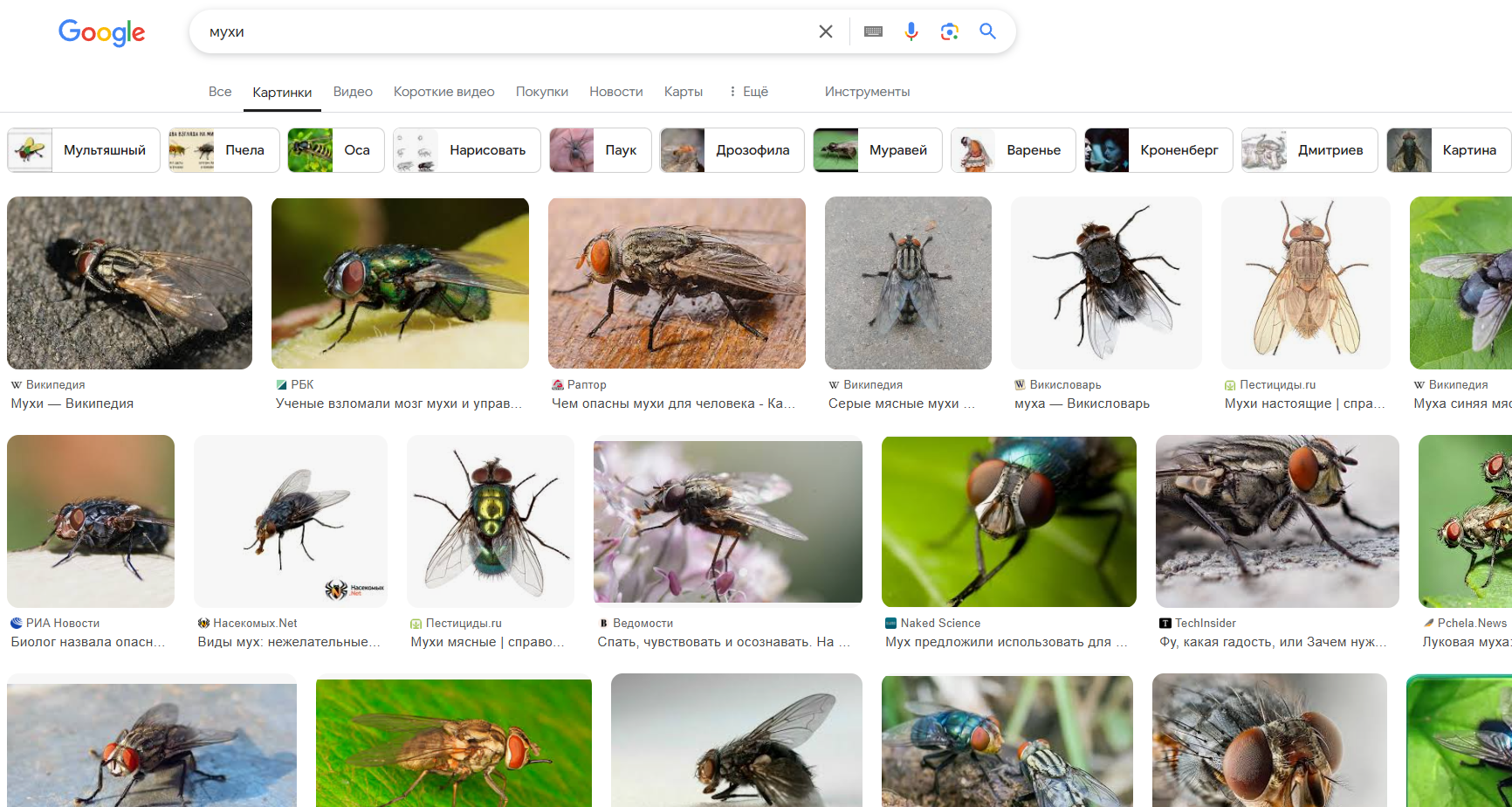
Task: Click the TechInsider source favicon
Action: pyautogui.click(x=1165, y=623)
